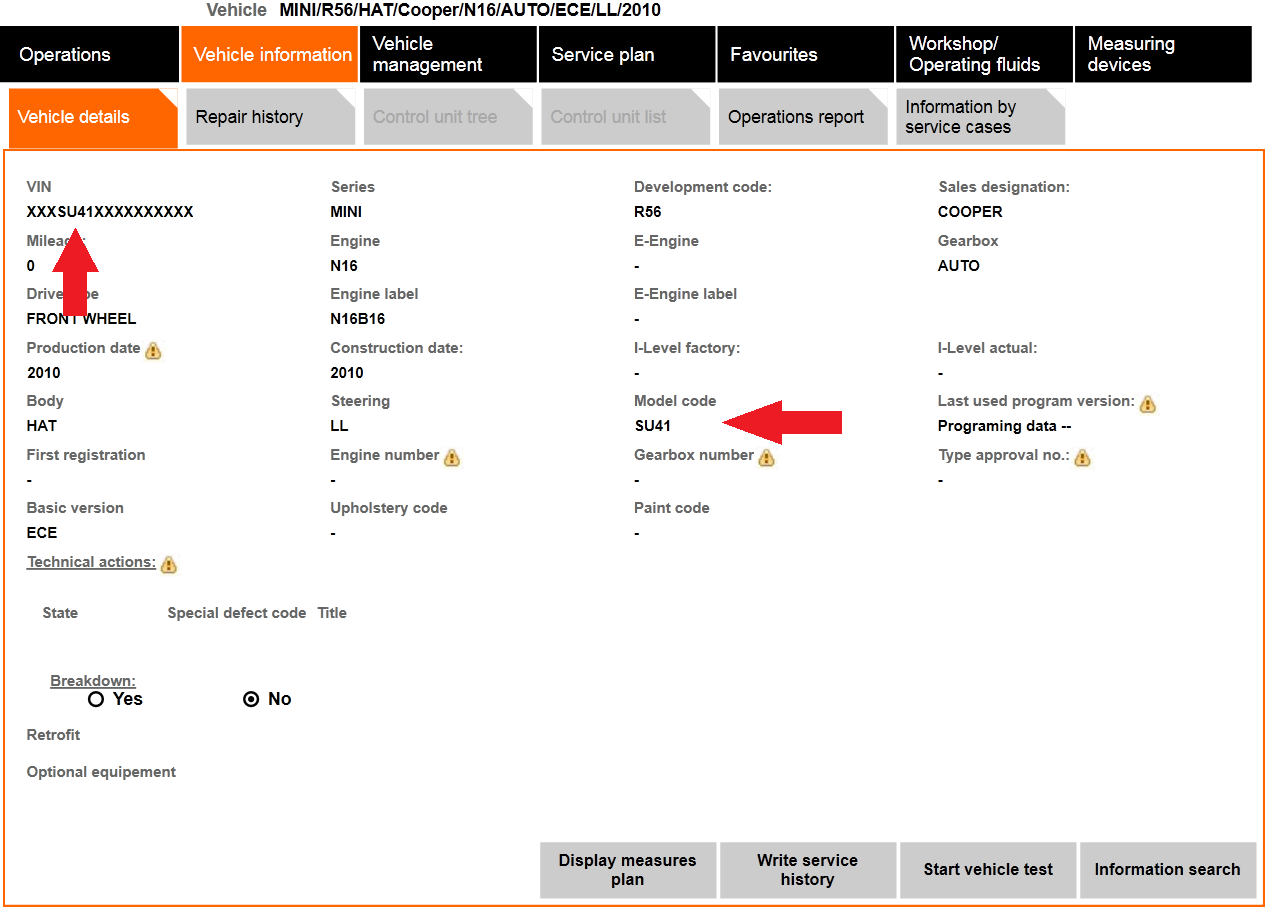1269x911 pixels.
Task: Select the Yes breakdown radio button
Action: [x=96, y=699]
